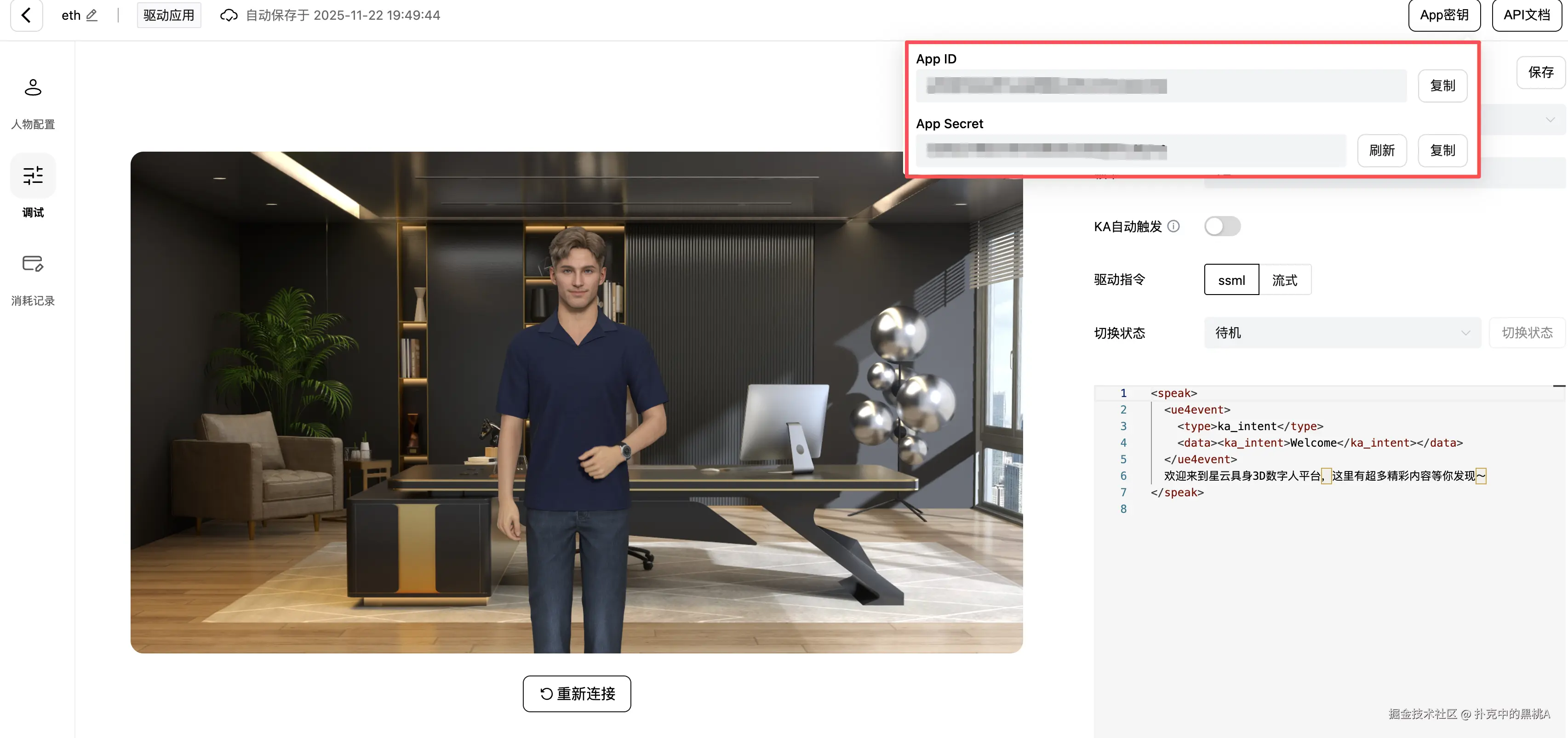Click the KA自动触发 info icon
The width and height of the screenshot is (1568, 738).
[x=1173, y=227]
